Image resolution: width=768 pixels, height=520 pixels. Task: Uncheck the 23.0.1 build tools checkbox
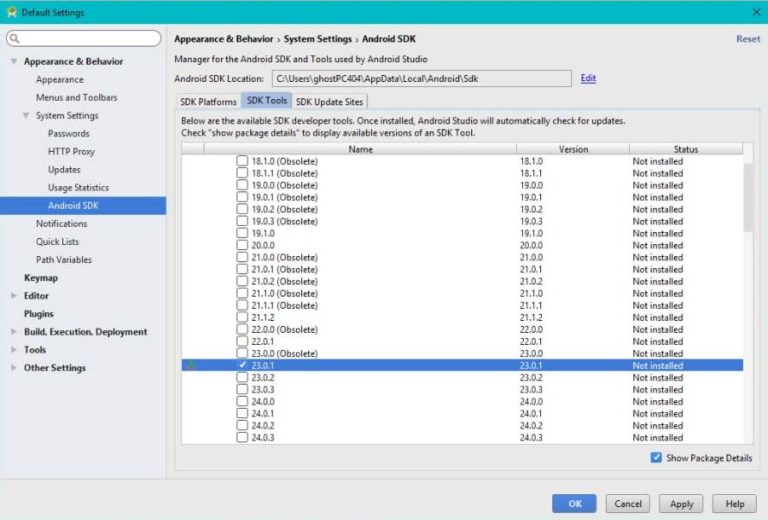[x=242, y=366]
